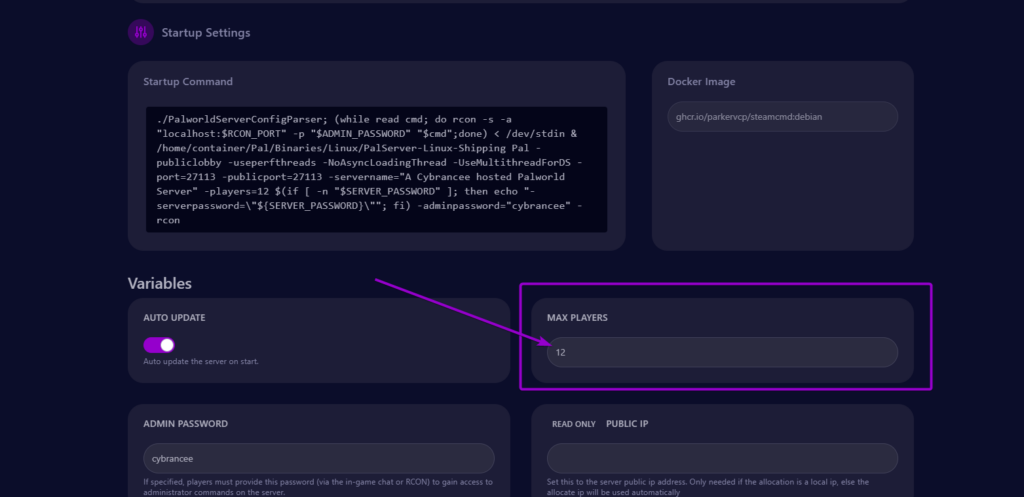
Task: Toggle the Auto Update switch
Action: (159, 345)
